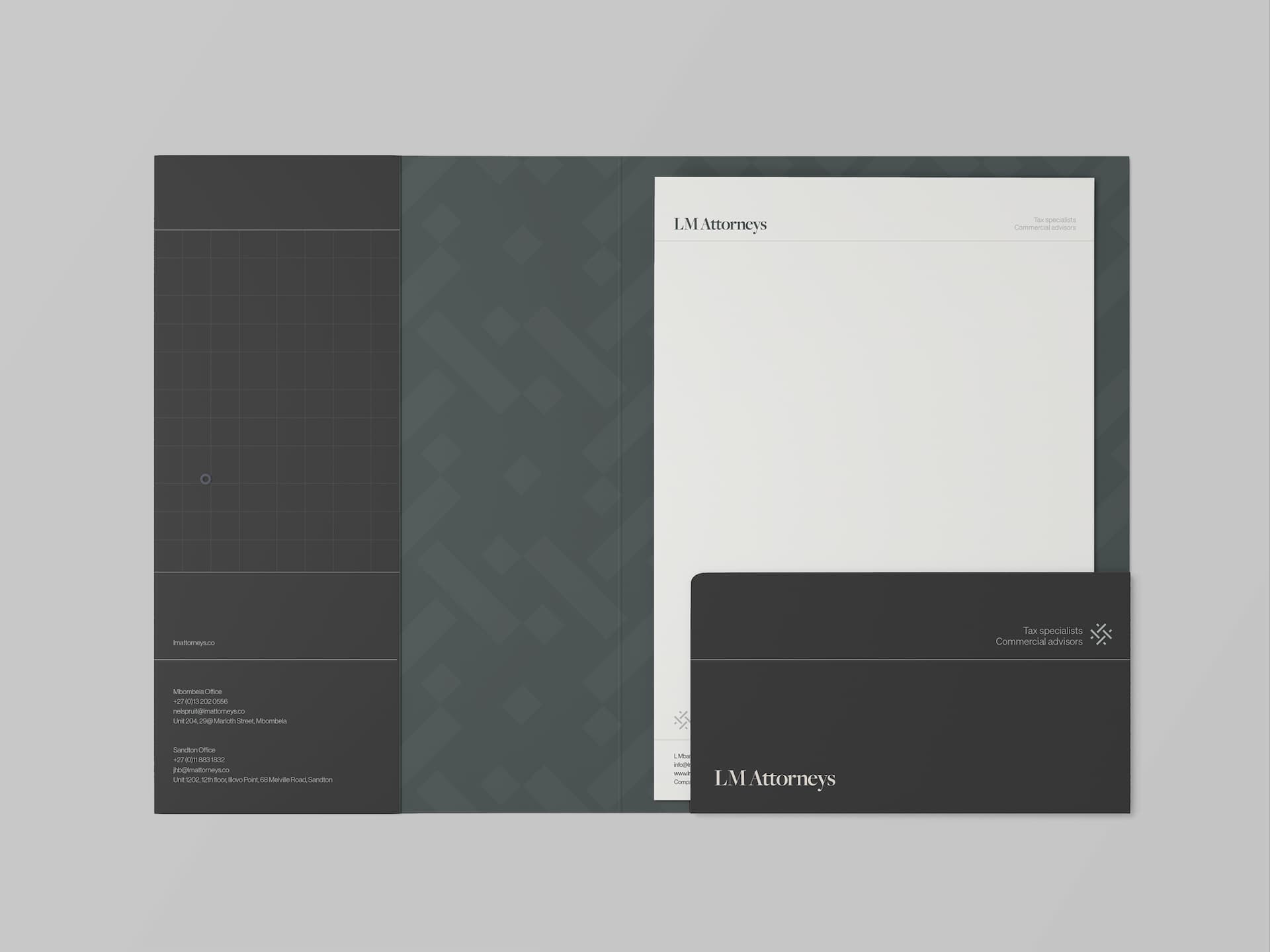Viewport: 1270px width, 952px height.
Task: Click Tax specialists text on folder pocket
Action: click(1052, 631)
